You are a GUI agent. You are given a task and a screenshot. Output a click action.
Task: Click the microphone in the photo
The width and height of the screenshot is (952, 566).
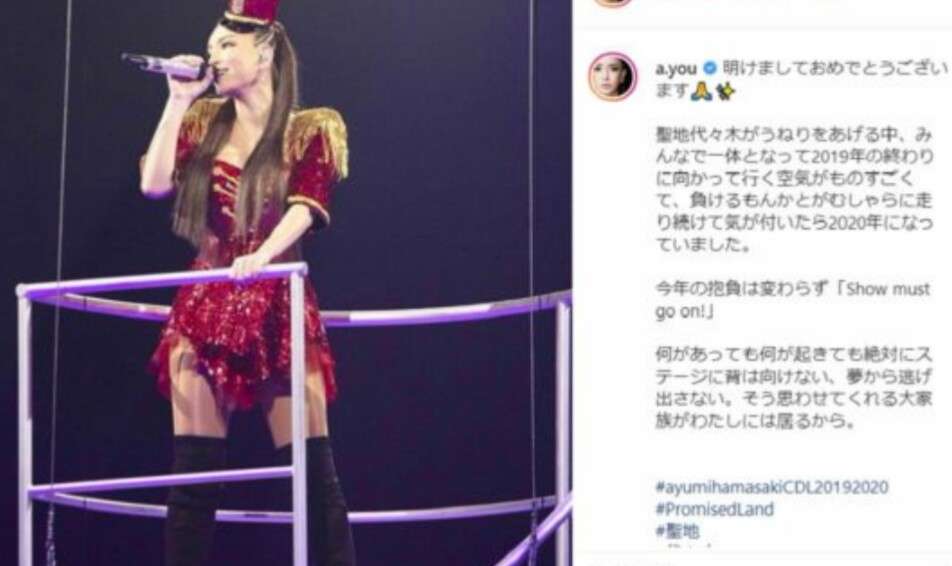(163, 66)
